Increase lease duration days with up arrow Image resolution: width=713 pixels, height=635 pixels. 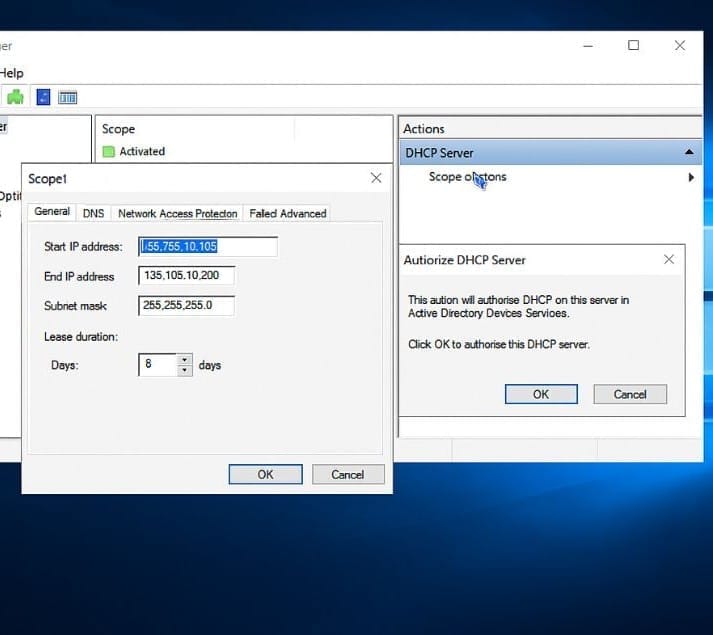[184, 359]
